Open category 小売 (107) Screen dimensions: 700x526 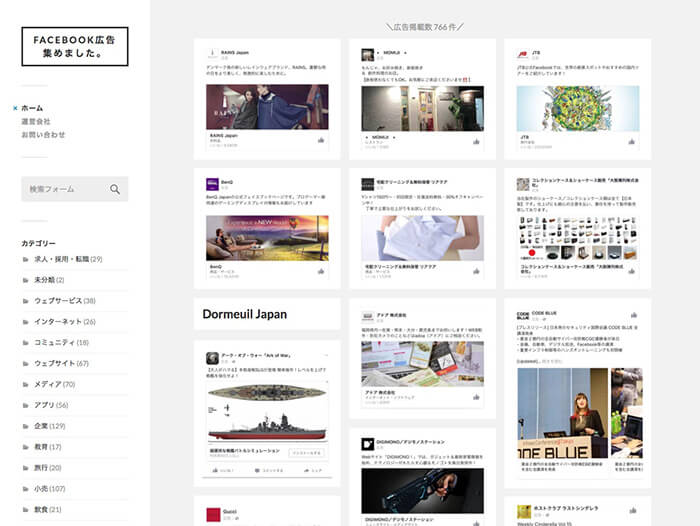pyautogui.click(x=50, y=489)
